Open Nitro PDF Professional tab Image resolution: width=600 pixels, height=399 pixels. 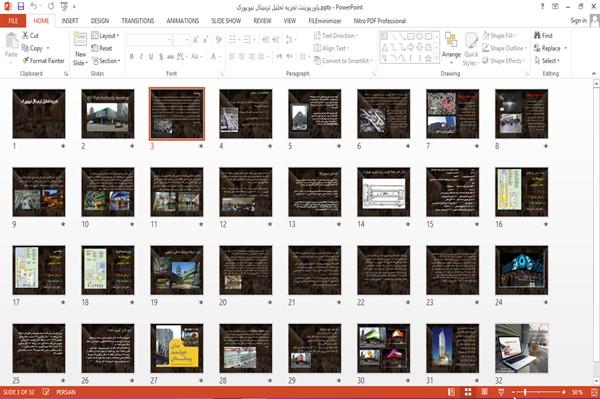point(380,21)
